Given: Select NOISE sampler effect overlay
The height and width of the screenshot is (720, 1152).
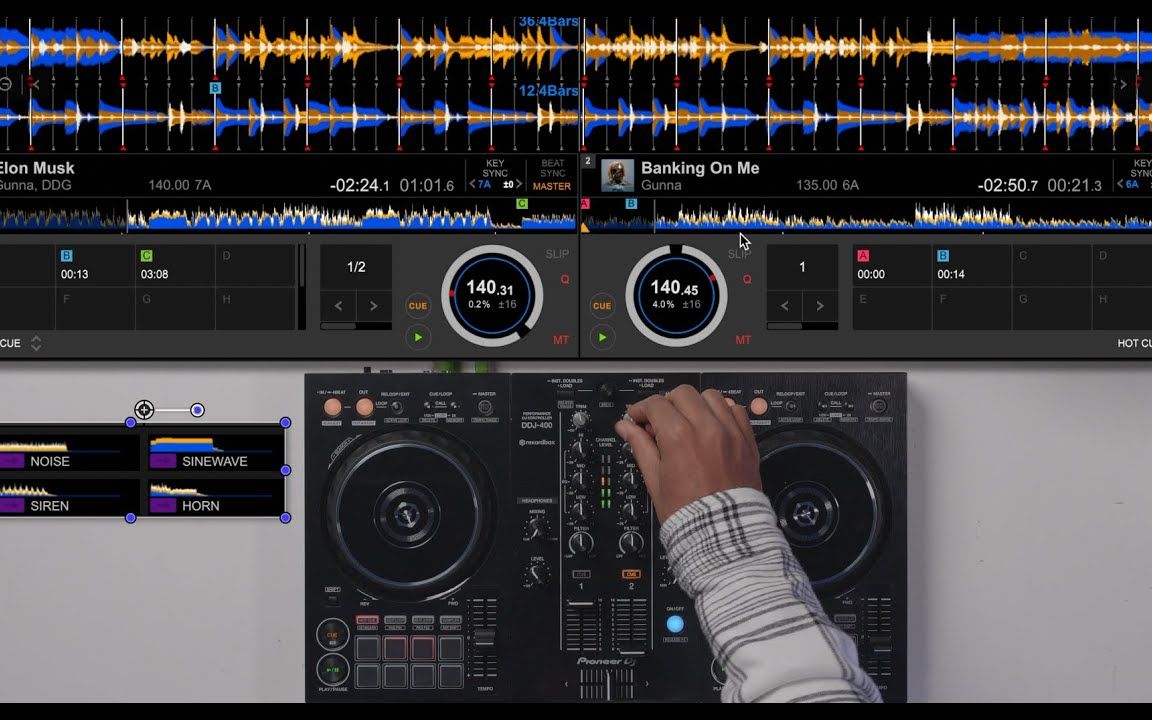Looking at the screenshot, I should (69, 451).
